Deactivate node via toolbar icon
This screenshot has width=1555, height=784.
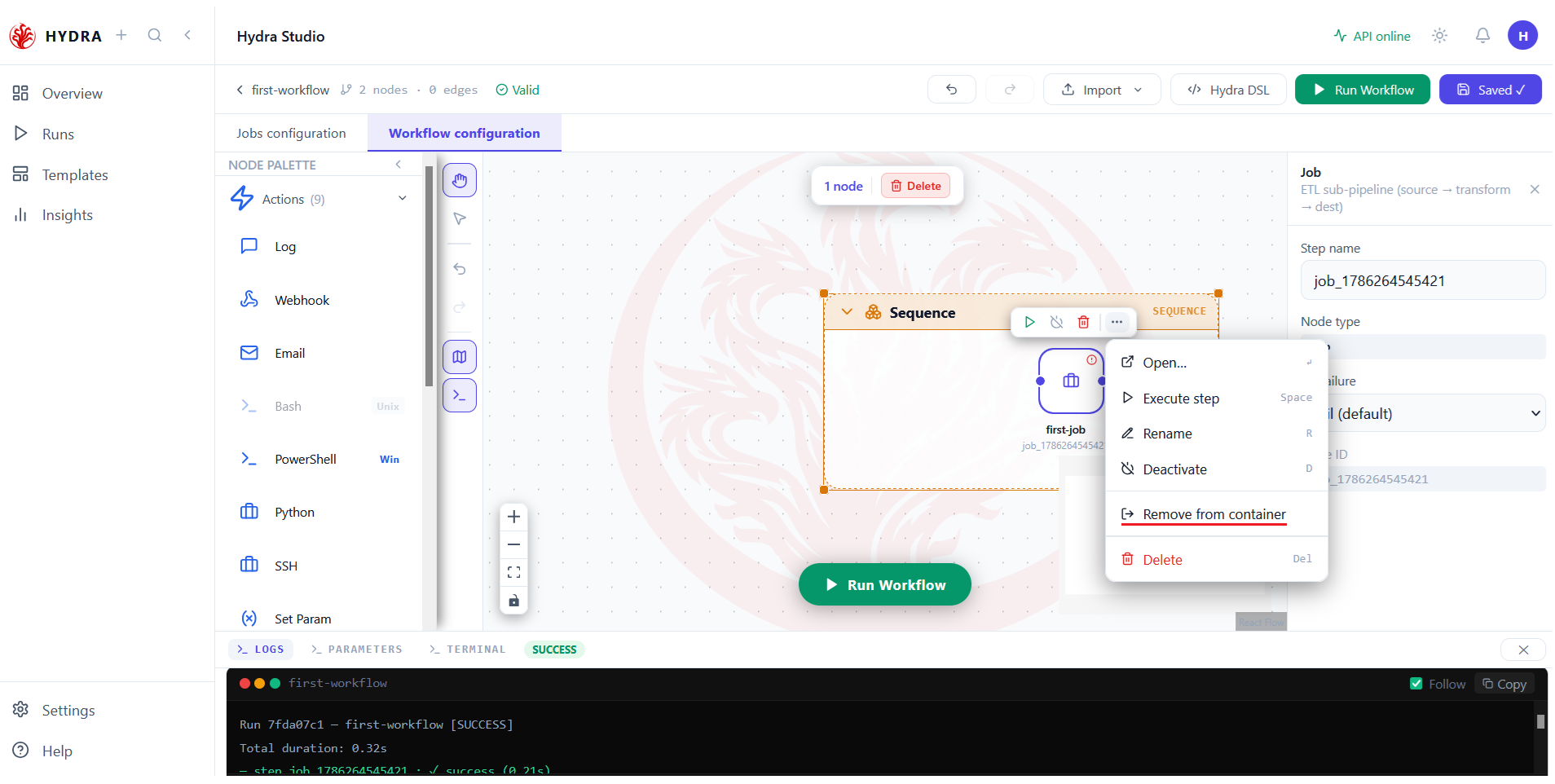coord(1056,322)
